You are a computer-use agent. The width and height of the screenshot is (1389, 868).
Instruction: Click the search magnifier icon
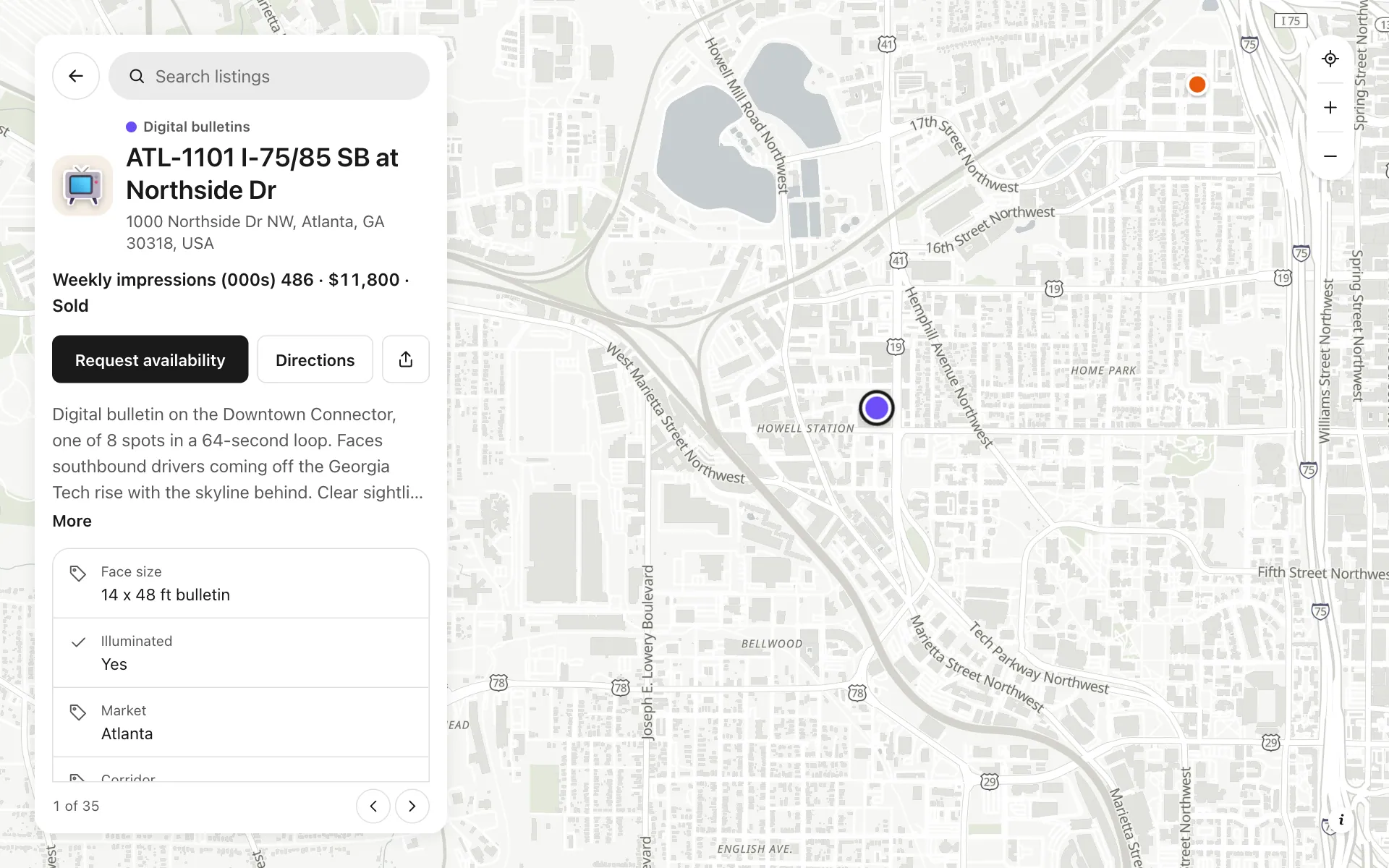coord(137,76)
